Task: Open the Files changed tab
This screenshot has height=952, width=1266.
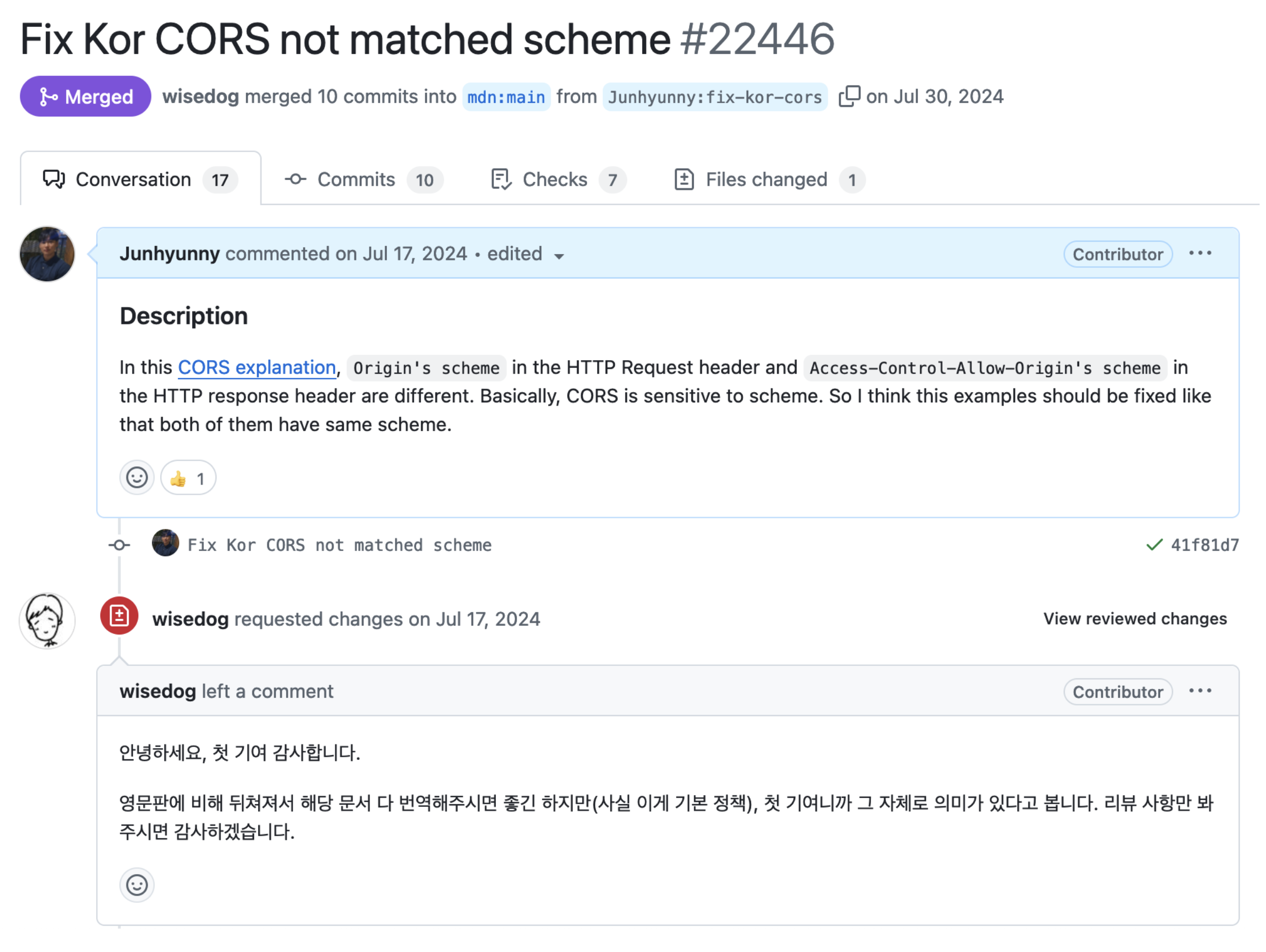Action: coord(769,180)
